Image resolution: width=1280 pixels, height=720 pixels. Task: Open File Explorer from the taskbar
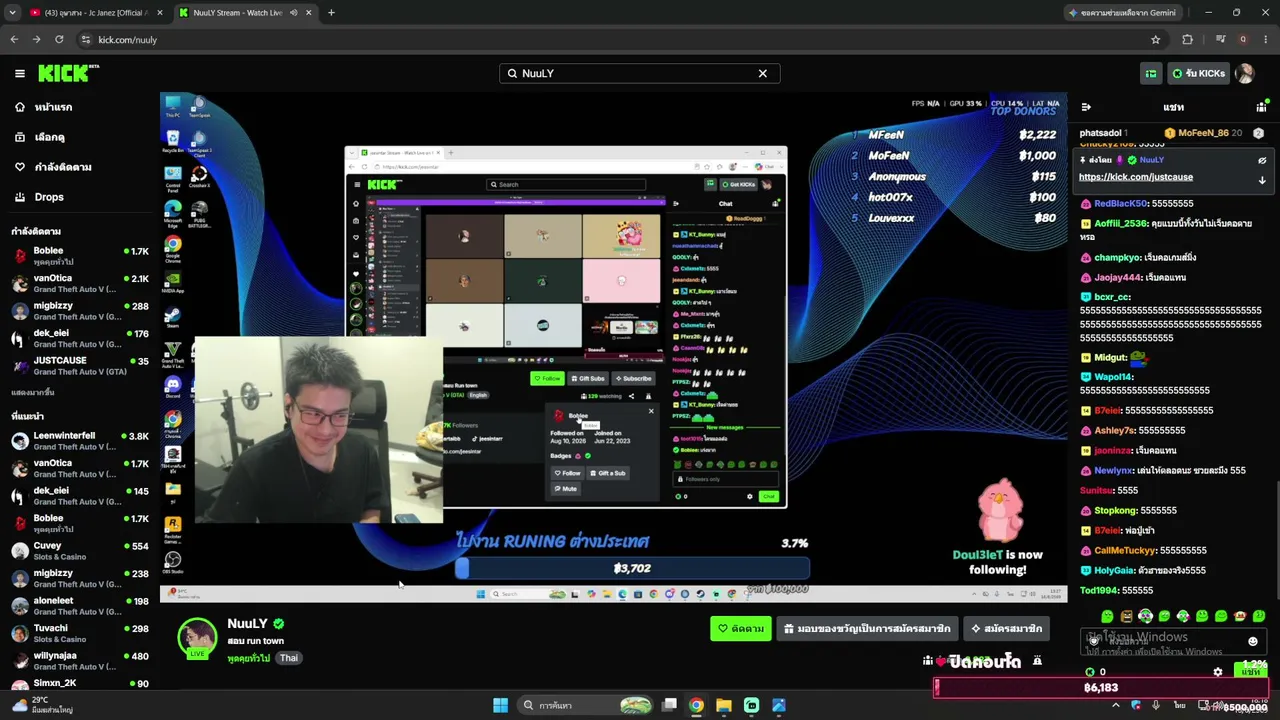[x=724, y=705]
